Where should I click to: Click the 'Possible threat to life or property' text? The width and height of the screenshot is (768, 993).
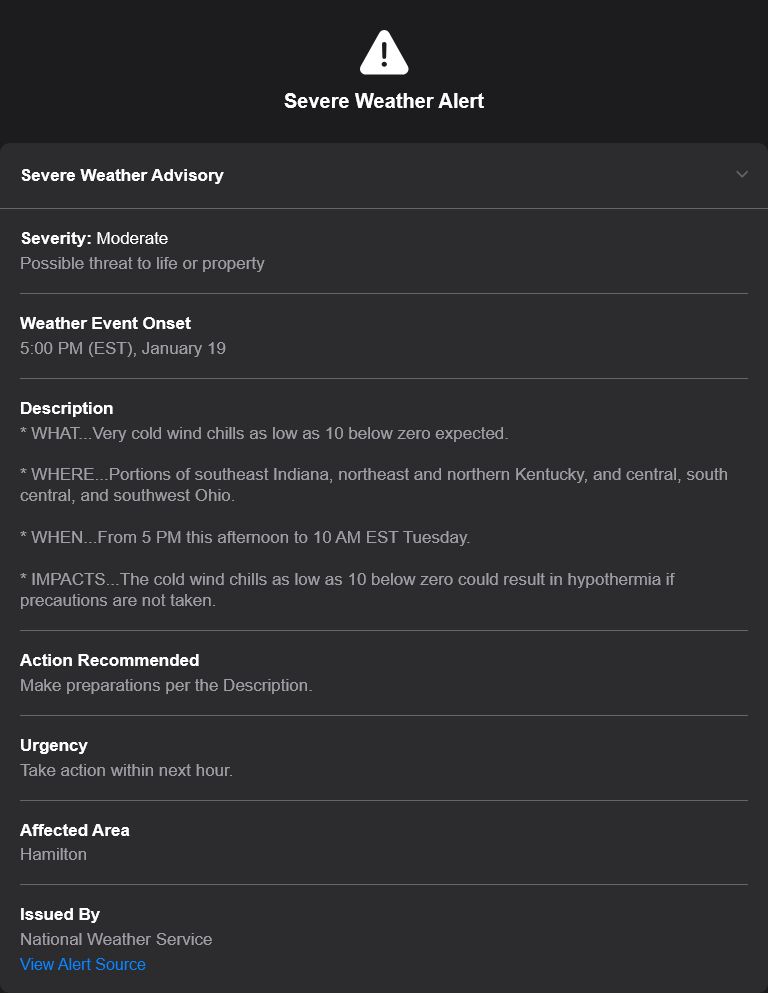(x=142, y=263)
